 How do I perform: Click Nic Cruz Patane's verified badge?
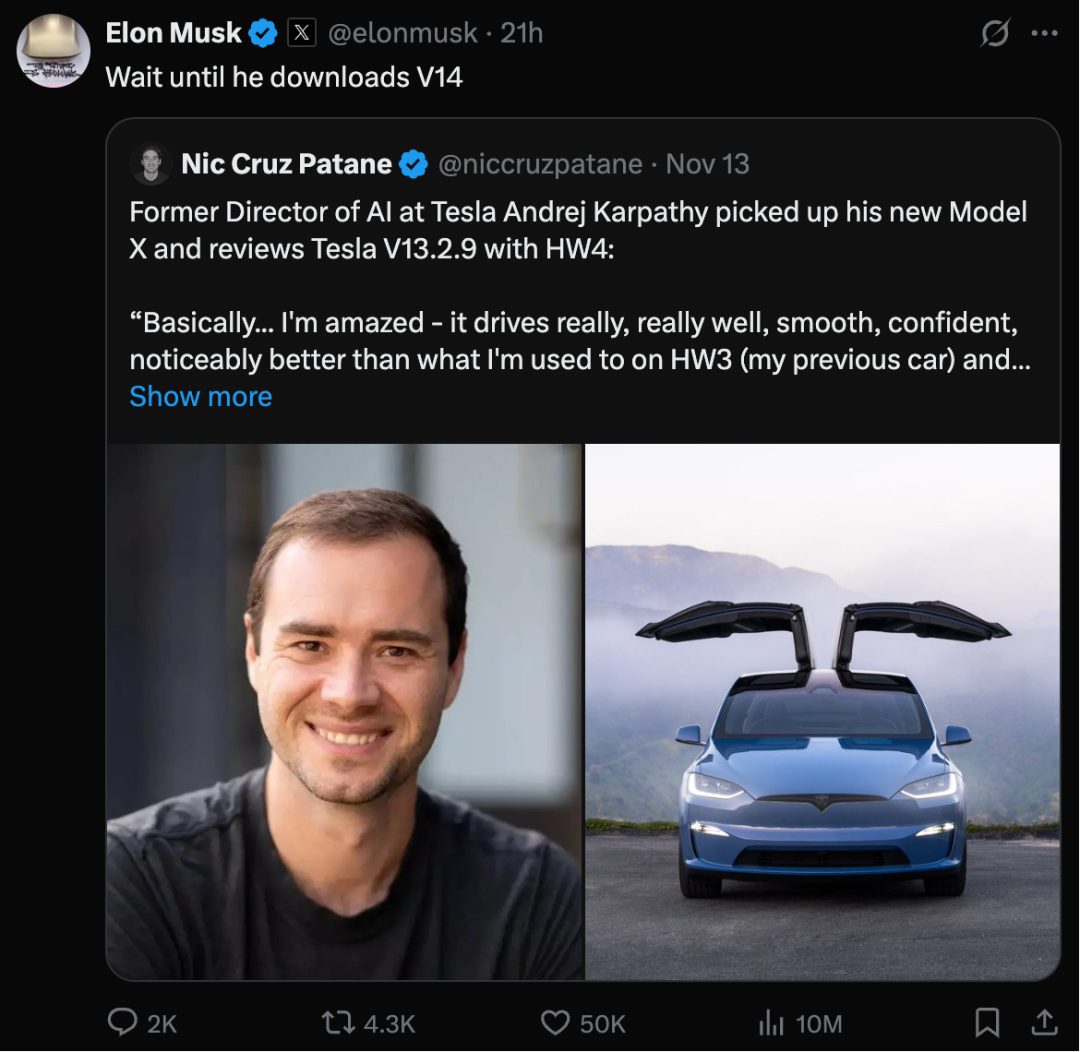click(413, 164)
